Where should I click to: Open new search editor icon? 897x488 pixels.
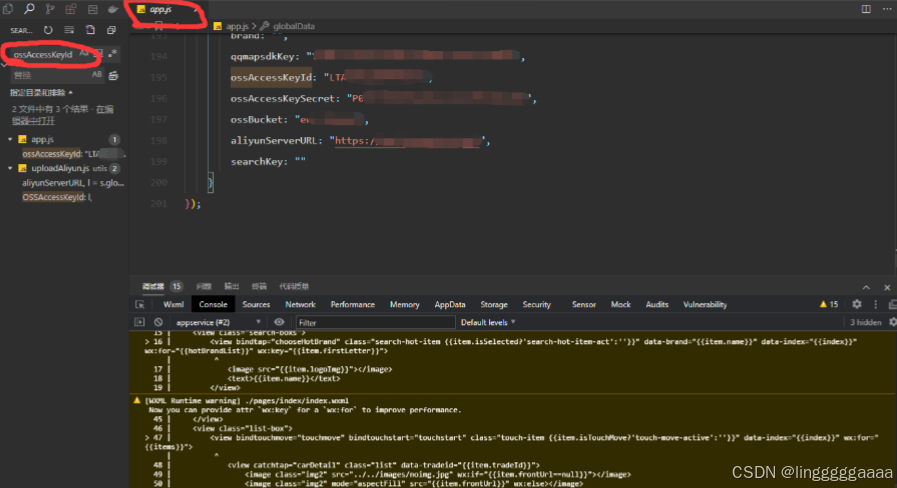pyautogui.click(x=90, y=30)
